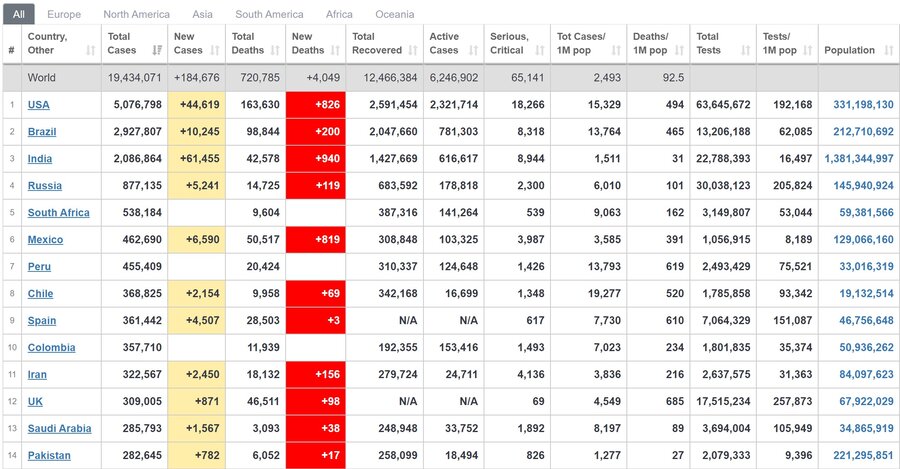
Task: Sort by Tests/1M pop arrows
Action: click(808, 51)
